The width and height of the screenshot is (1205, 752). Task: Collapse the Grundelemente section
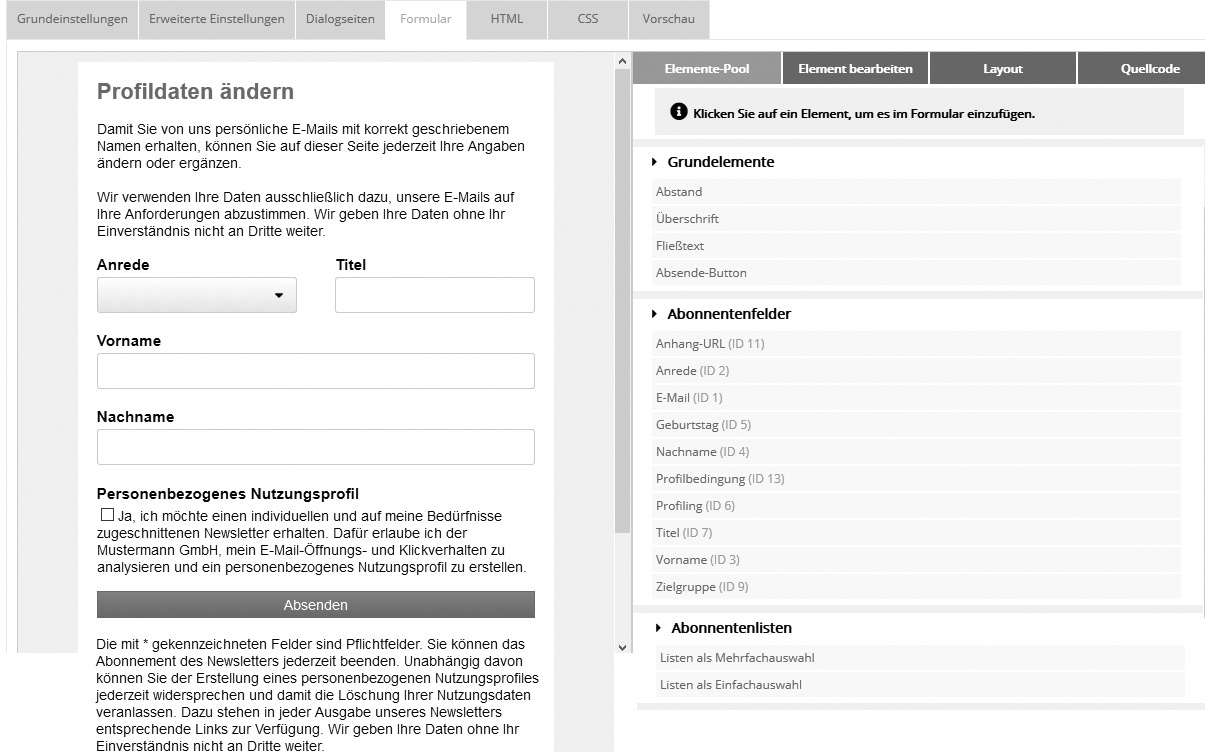655,162
